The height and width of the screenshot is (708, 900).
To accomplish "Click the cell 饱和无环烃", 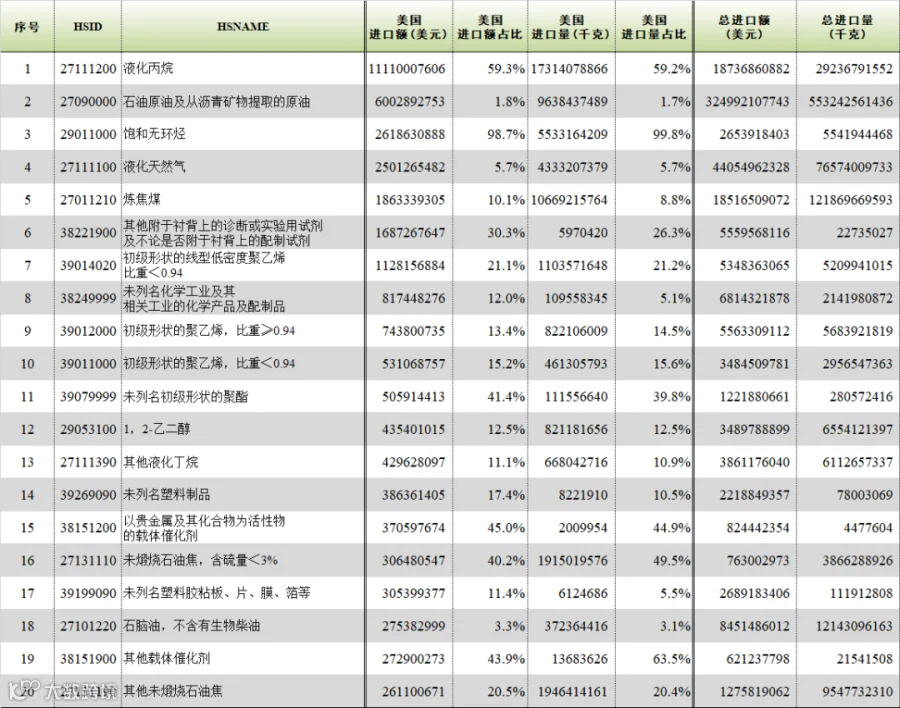I will 154,134.
